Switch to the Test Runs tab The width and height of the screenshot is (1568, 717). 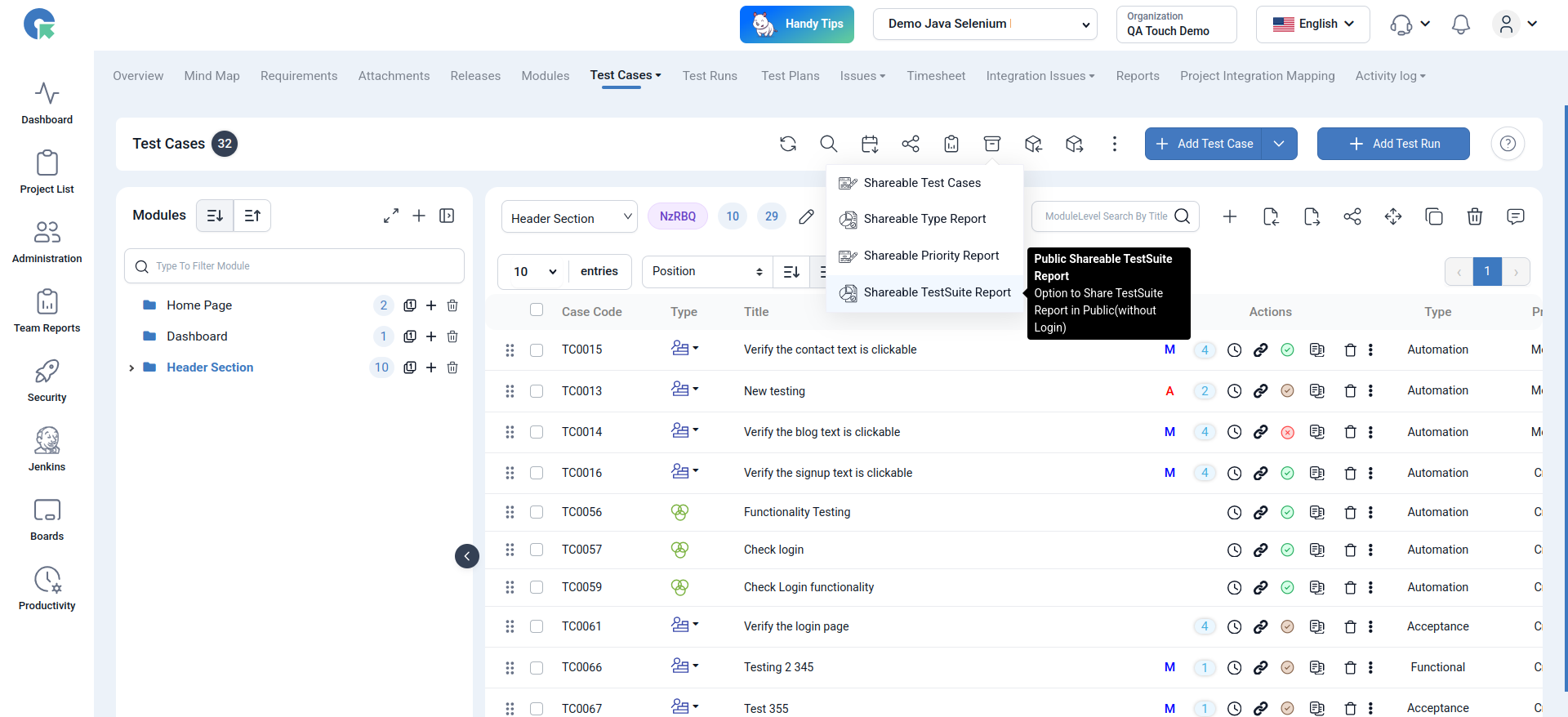(x=709, y=76)
